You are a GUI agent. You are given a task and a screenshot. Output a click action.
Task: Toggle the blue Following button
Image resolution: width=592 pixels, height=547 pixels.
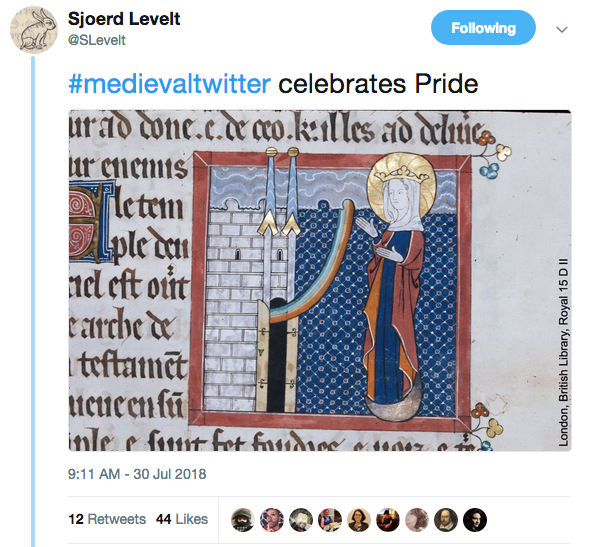(483, 28)
